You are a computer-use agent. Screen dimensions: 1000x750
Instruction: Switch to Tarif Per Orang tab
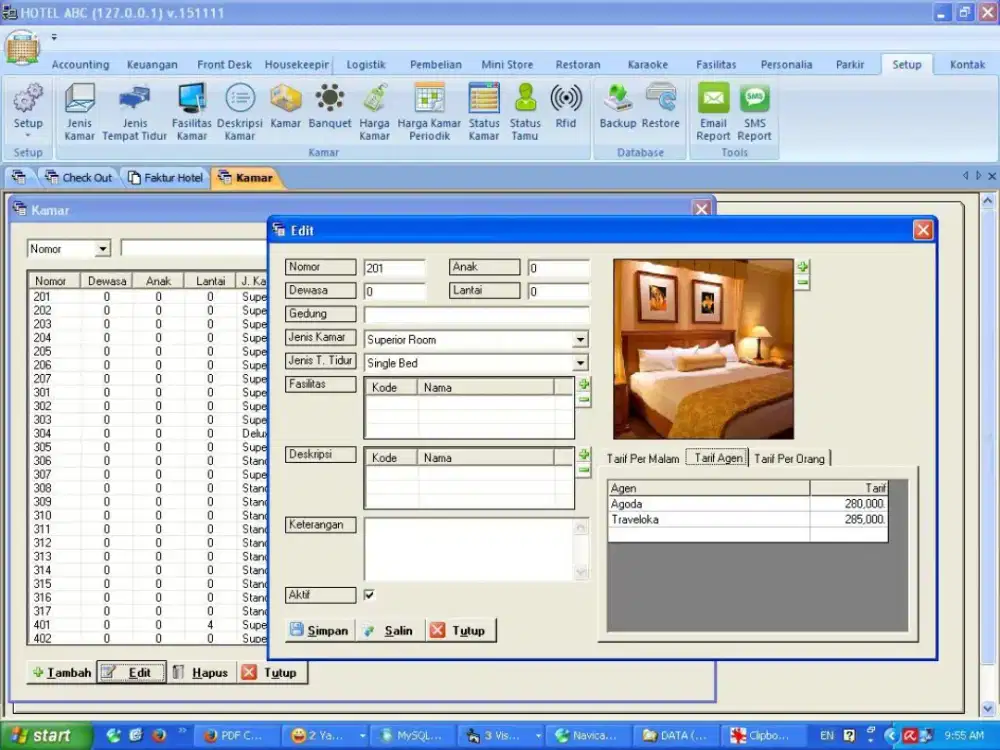tap(789, 459)
